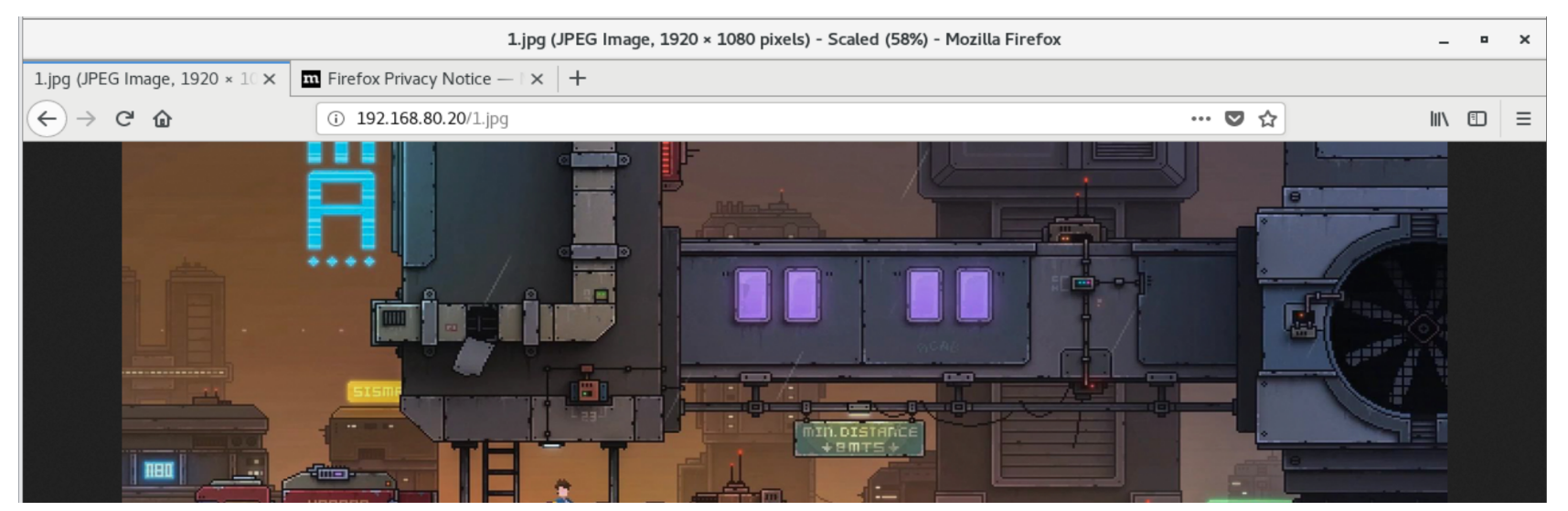Viewport: 1568px width, 511px height.
Task: Maximize the Firefox window
Action: point(1484,40)
